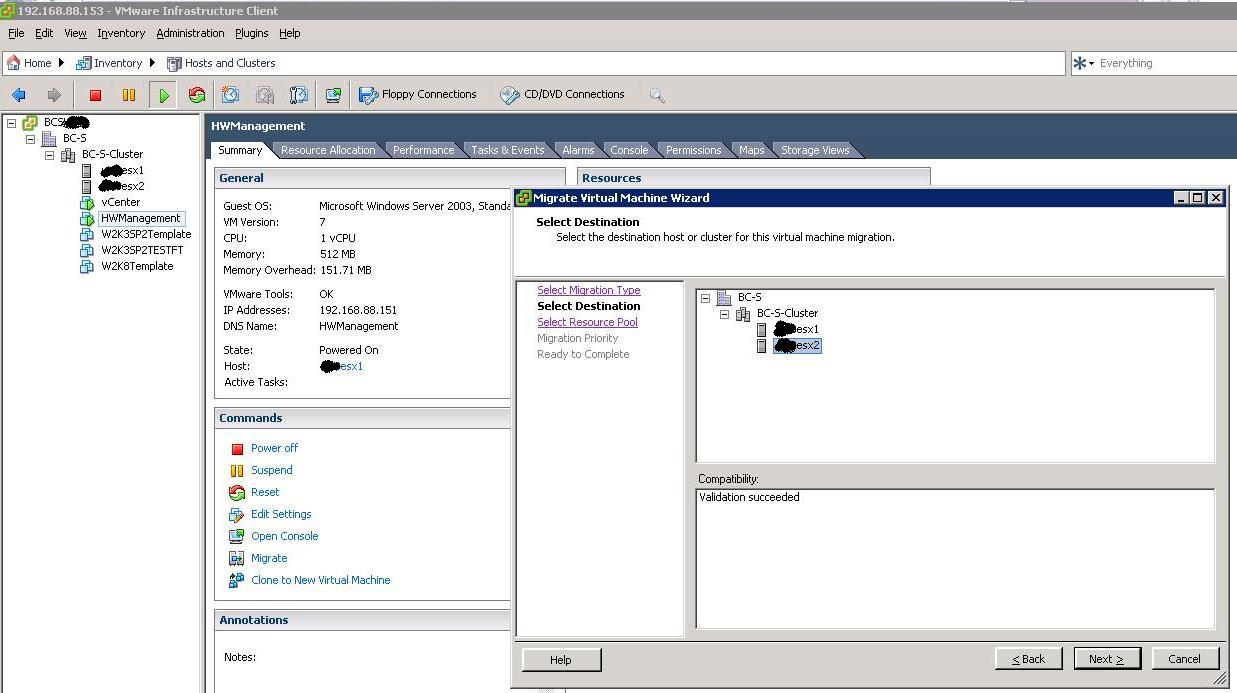Open the Administration menu
Screen dimensions: 1237x693
[x=190, y=33]
